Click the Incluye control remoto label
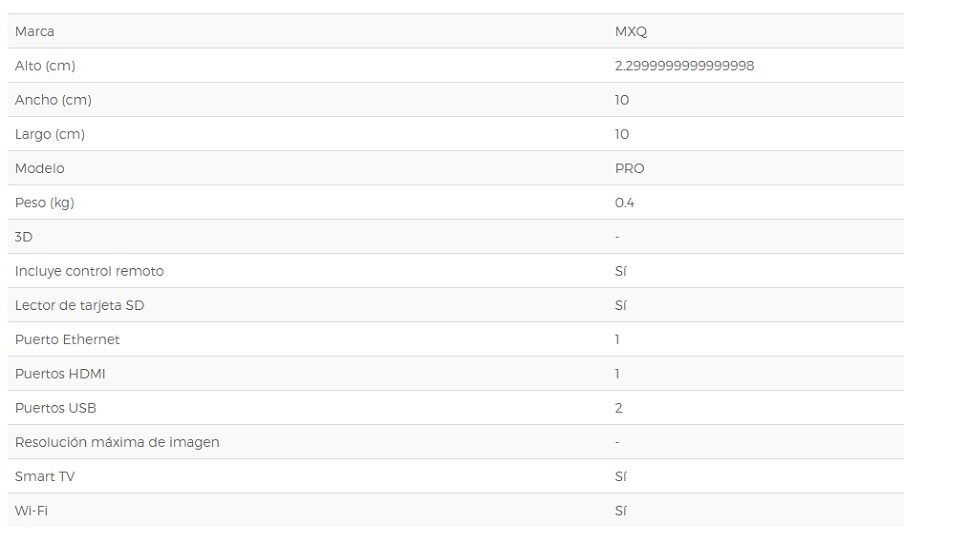The height and width of the screenshot is (541, 960). click(89, 271)
